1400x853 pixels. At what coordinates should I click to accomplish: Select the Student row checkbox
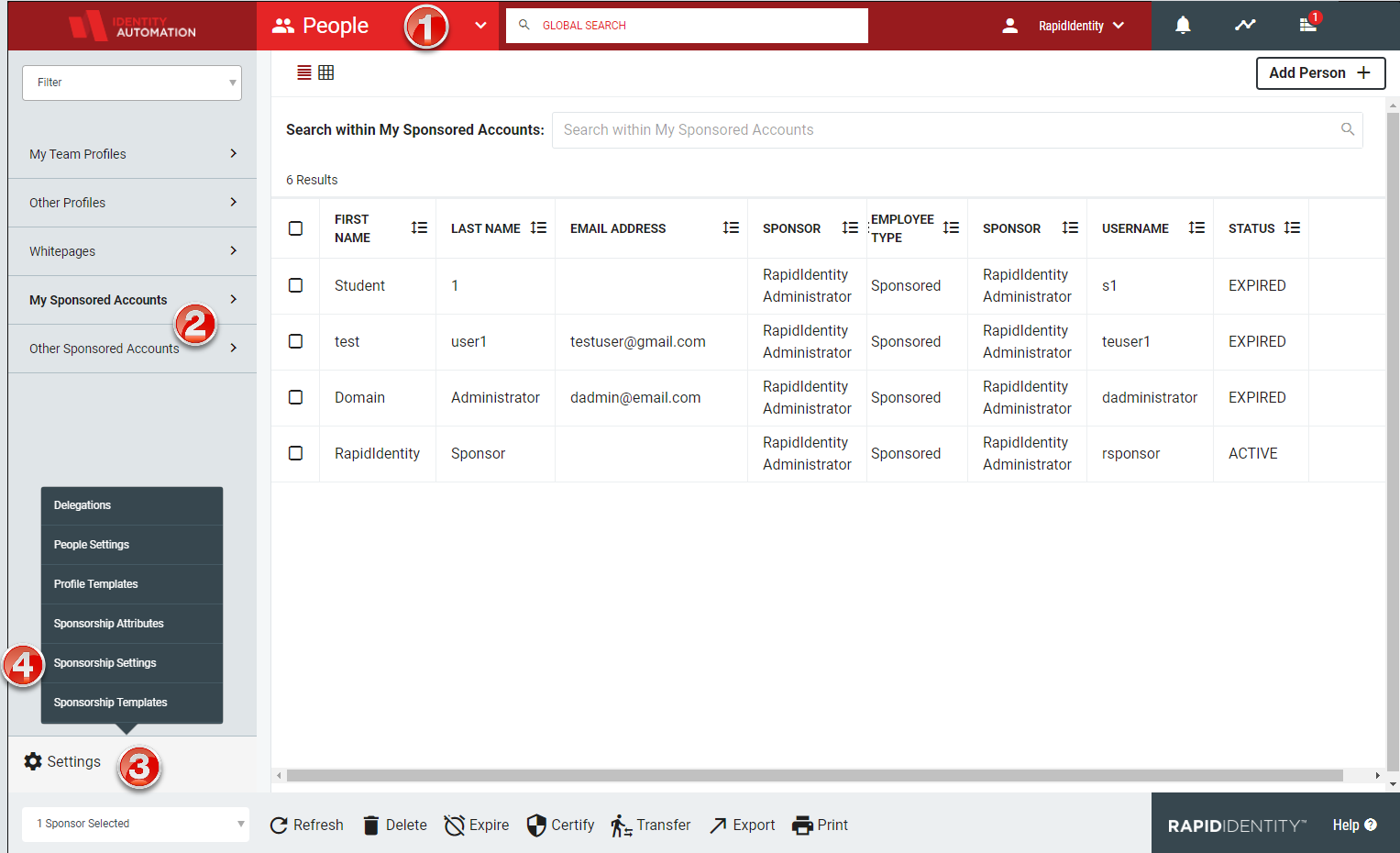295,285
